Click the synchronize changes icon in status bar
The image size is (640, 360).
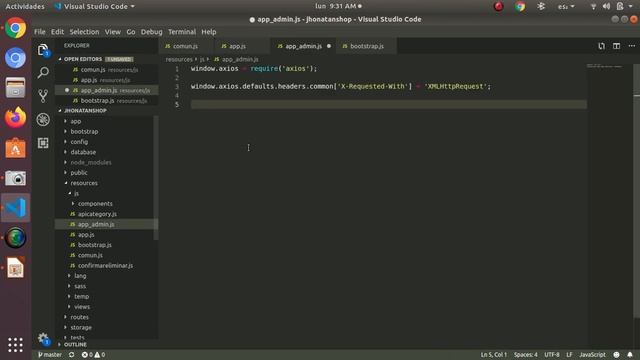click(71, 355)
